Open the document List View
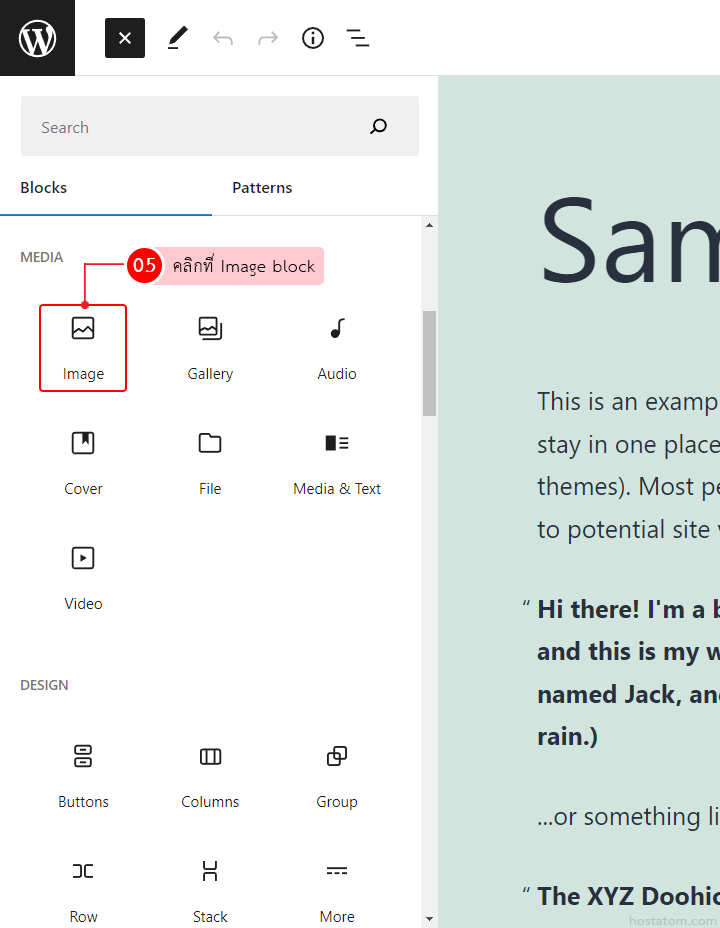The height and width of the screenshot is (928, 720). point(357,38)
